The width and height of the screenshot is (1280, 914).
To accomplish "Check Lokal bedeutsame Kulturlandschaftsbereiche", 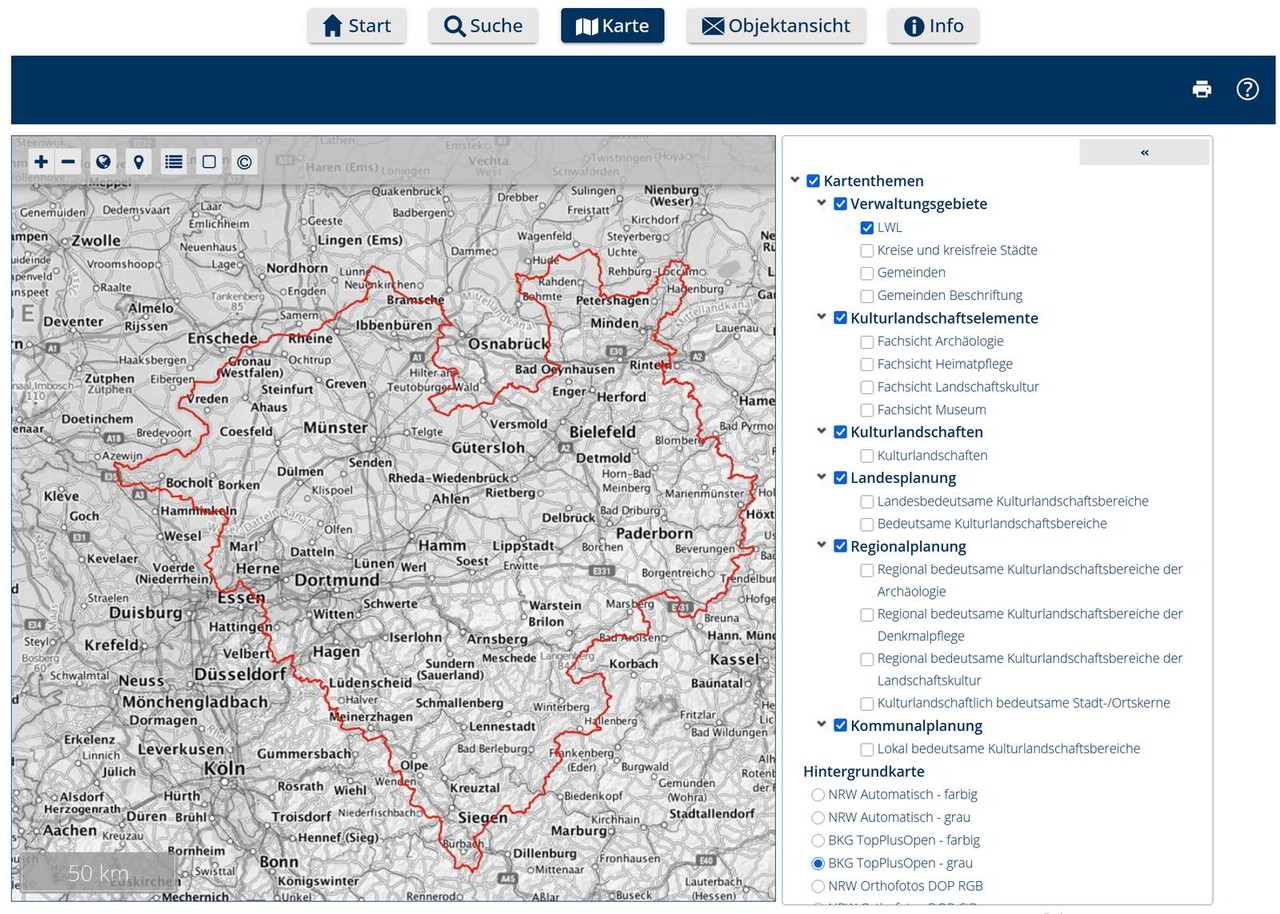I will (867, 749).
